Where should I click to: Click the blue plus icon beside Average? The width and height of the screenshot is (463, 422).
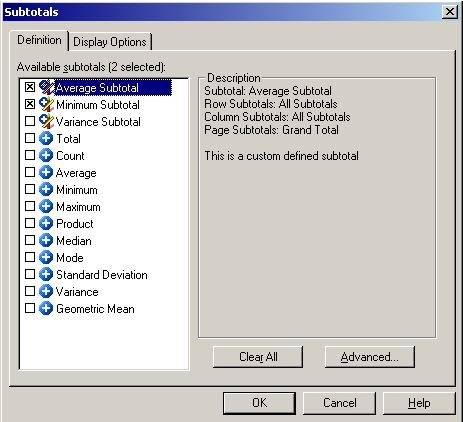[46, 172]
